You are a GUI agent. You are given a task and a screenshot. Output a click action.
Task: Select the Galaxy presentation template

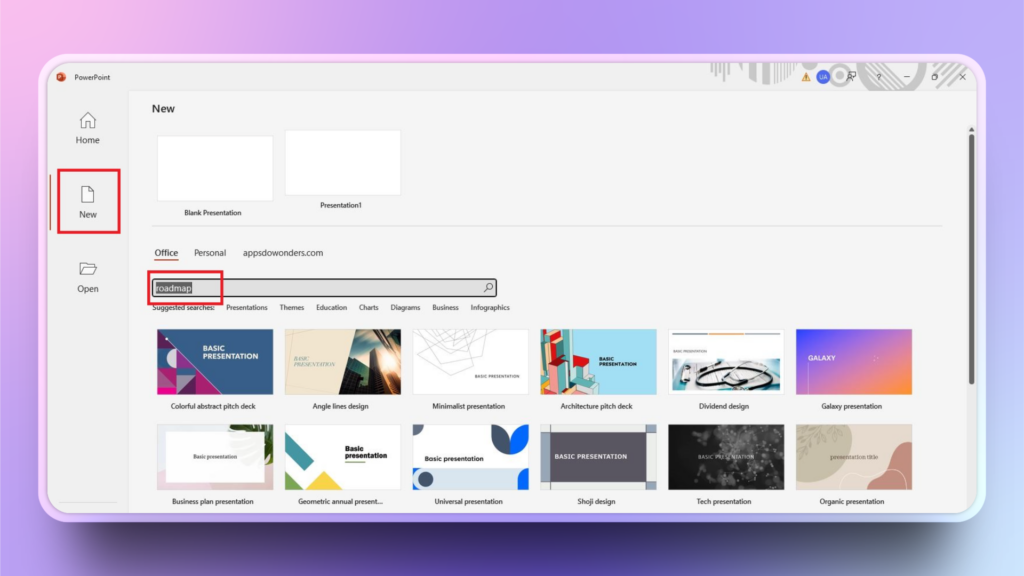853,362
